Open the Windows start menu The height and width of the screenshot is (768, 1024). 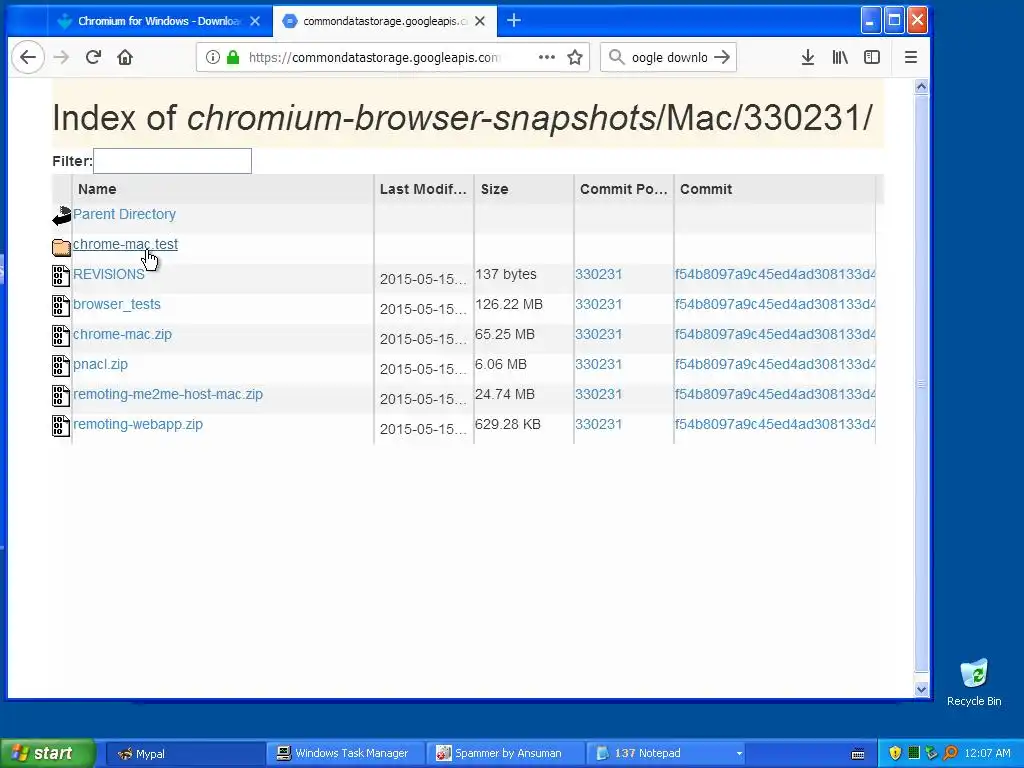(x=46, y=753)
